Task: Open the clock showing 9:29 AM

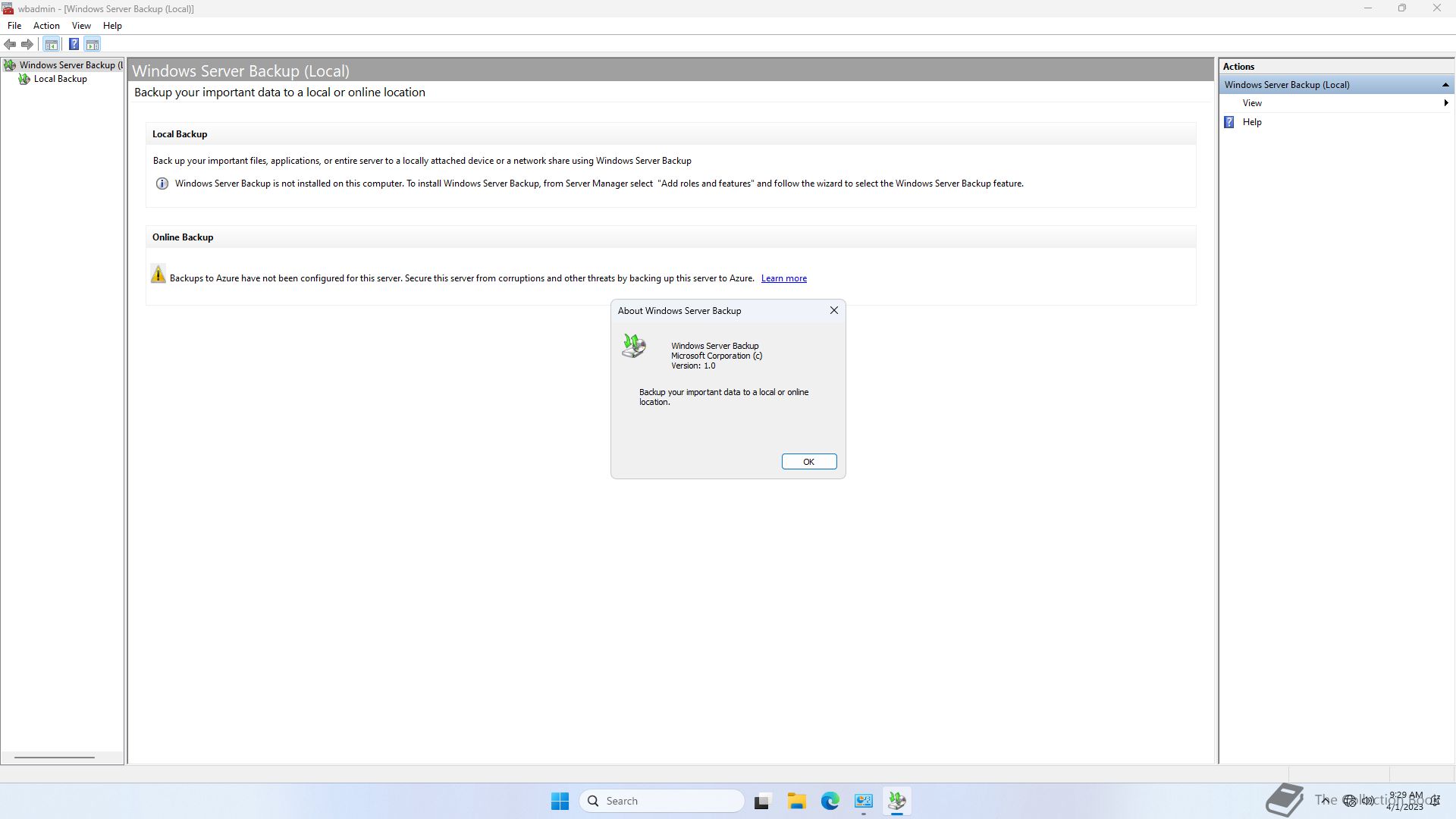Action: click(1405, 801)
